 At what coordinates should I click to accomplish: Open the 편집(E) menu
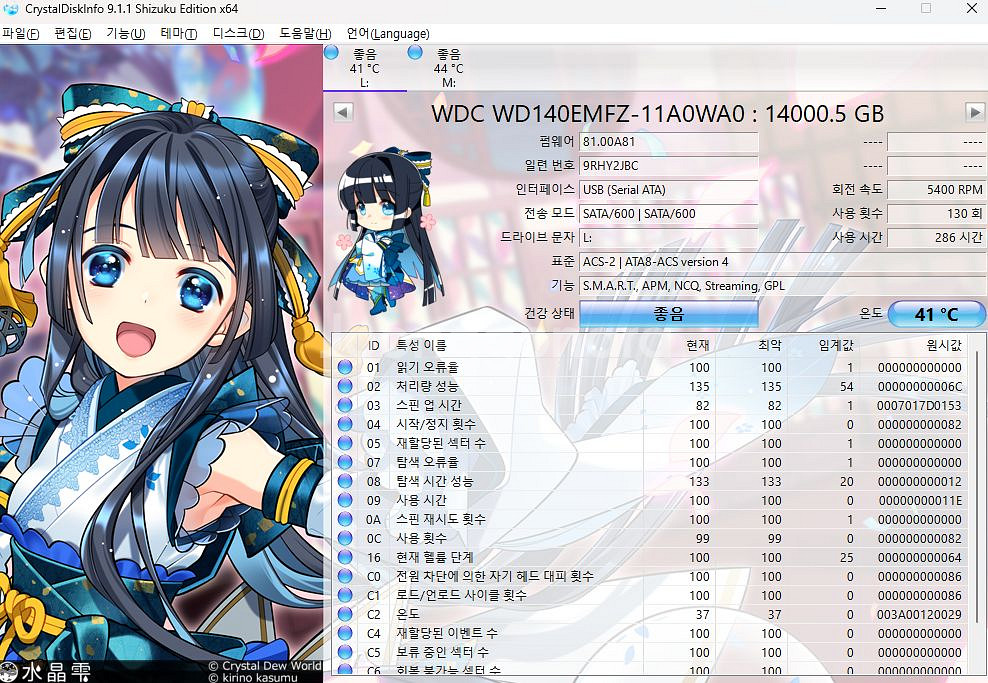click(72, 33)
